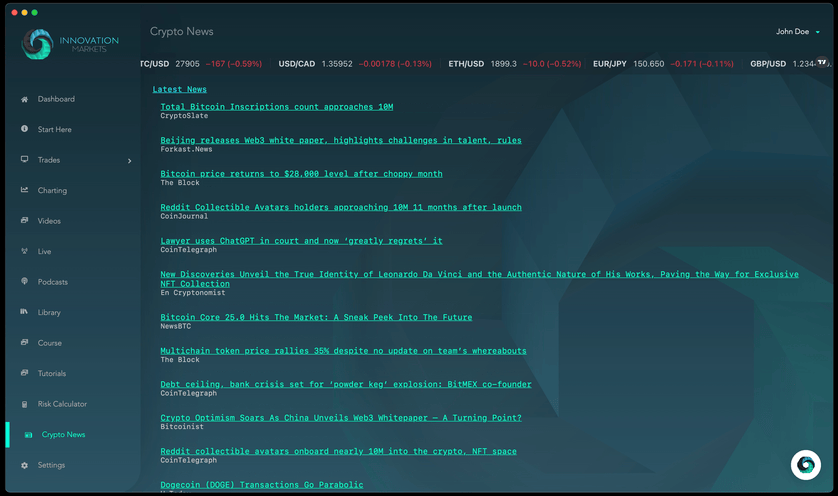Image resolution: width=838 pixels, height=496 pixels.
Task: Open Crypto Optimism Soars As China article
Action: pos(341,418)
